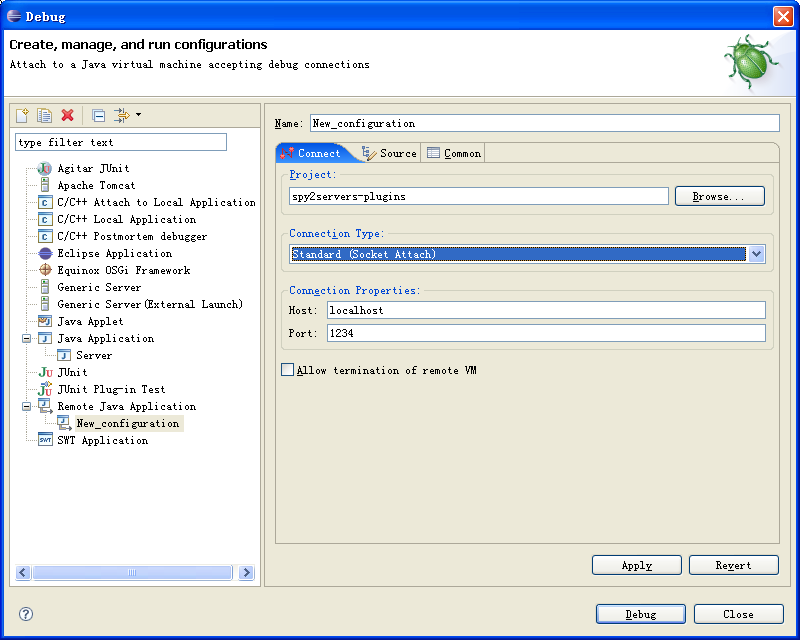This screenshot has width=800, height=640.
Task: Select the C/C++ Postmortem debugger label
Action: [x=132, y=236]
